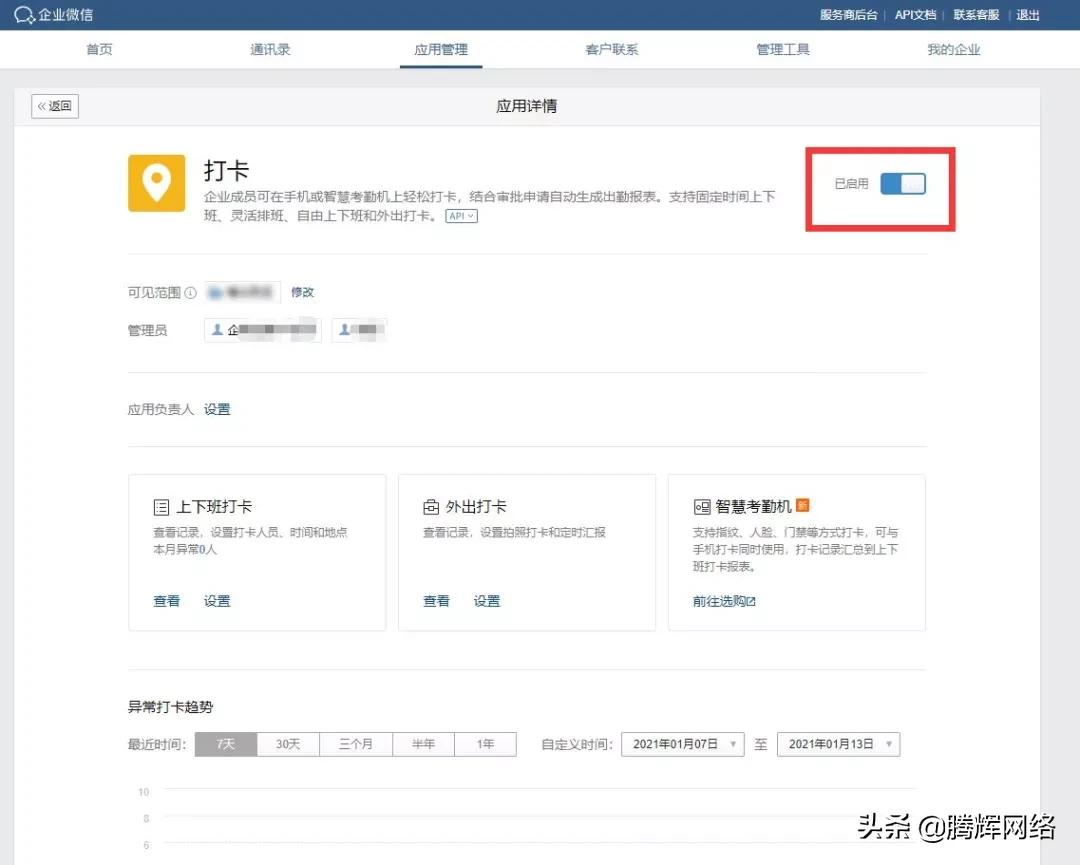The height and width of the screenshot is (865, 1080).
Task: Select the 1年 time range
Action: pyautogui.click(x=486, y=744)
